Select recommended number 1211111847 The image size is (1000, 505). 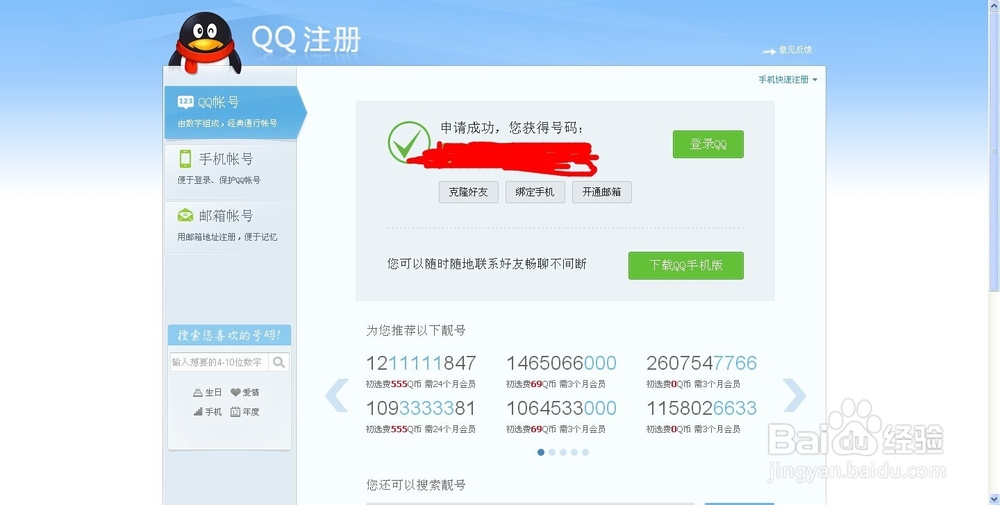[x=421, y=363]
